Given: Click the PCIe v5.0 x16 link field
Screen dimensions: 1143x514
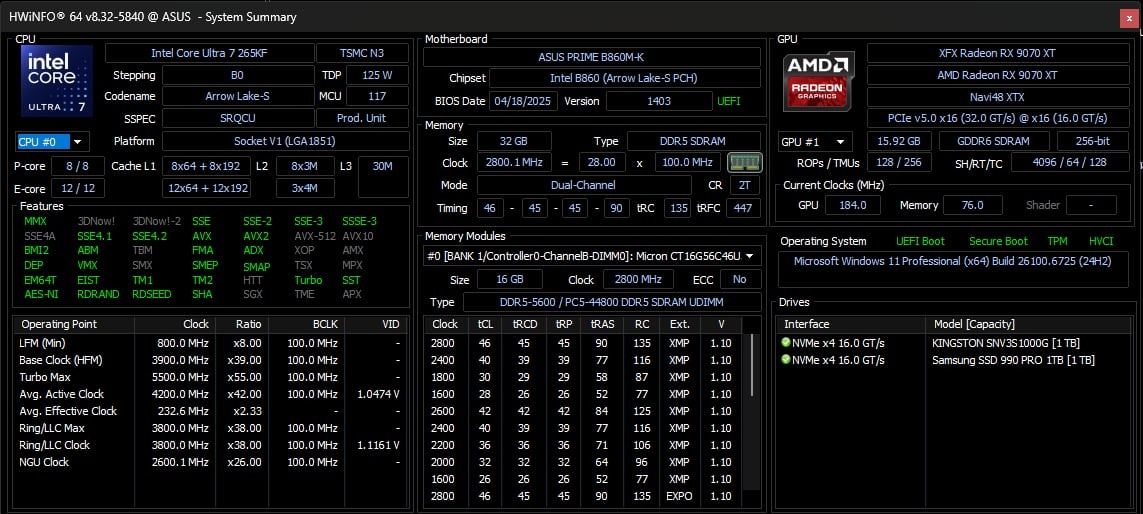Looking at the screenshot, I should point(996,118).
